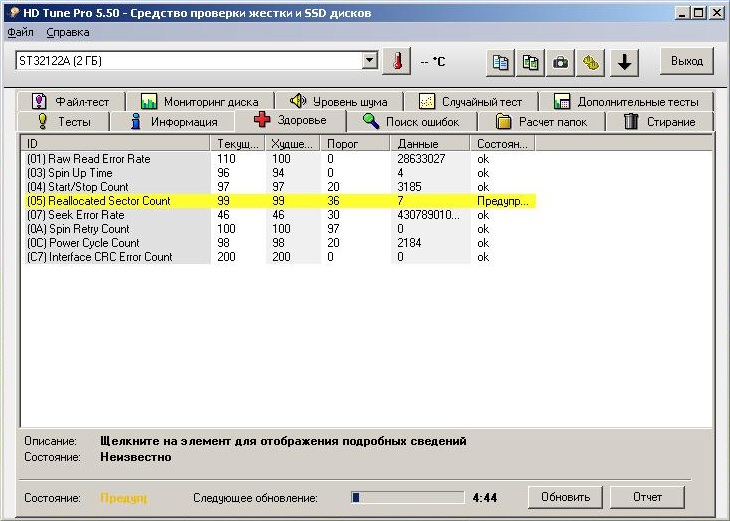This screenshot has height=521, width=730.
Task: Switch to the Информация tab
Action: coord(174,122)
